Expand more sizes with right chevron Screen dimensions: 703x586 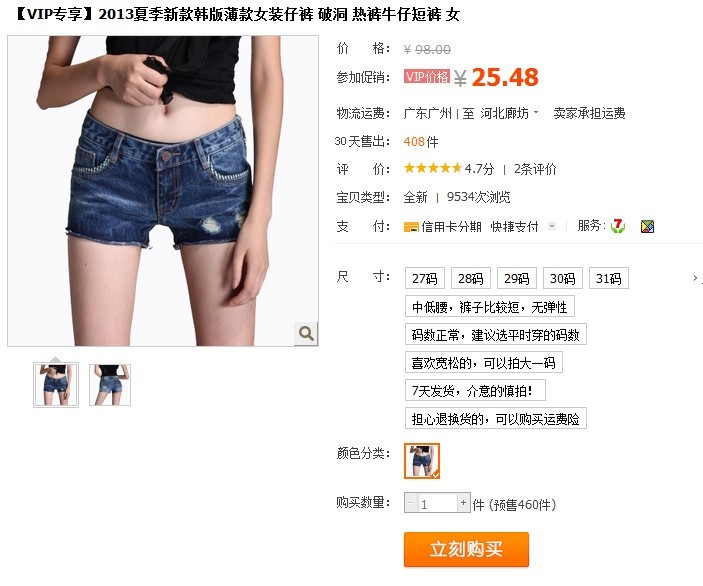[x=695, y=278]
